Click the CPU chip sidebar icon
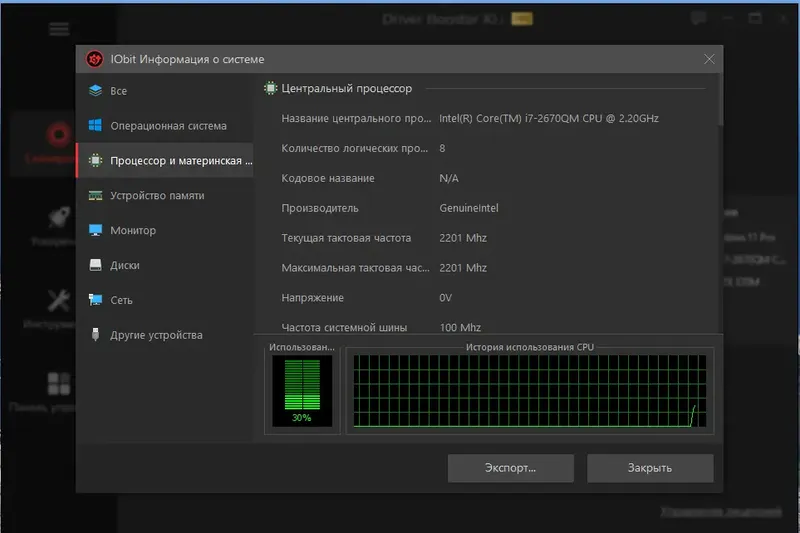 (95, 160)
